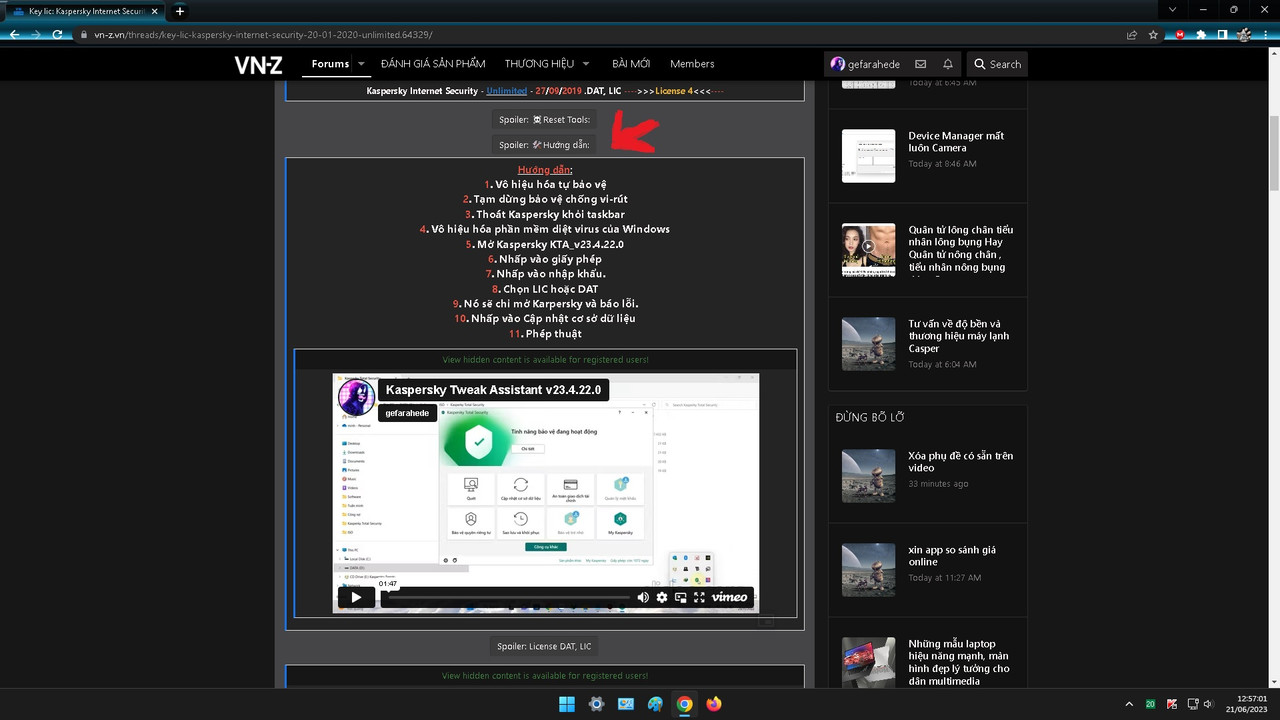Open the Chrome Extensions puzzle icon
This screenshot has width=1280, height=720.
[x=1201, y=34]
